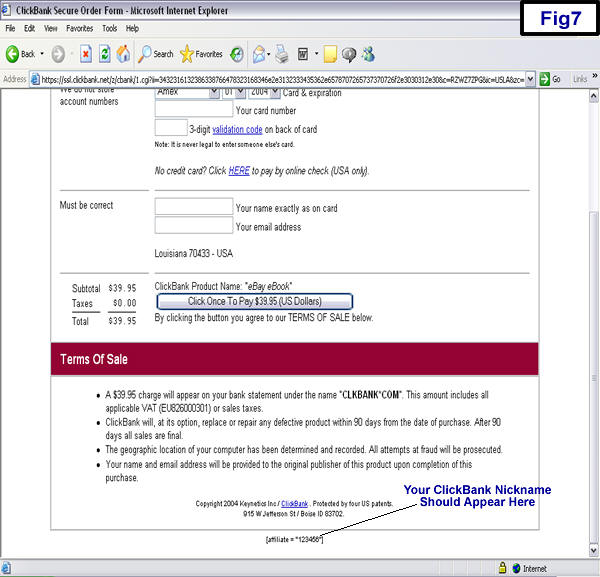This screenshot has width=600, height=577.
Task: Click the Terms Of Sale heading
Action: [94, 359]
